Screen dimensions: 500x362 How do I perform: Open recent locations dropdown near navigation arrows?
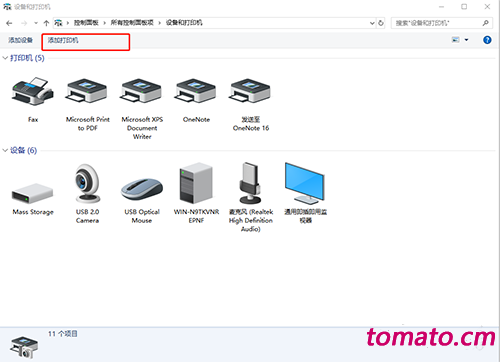coord(36,23)
